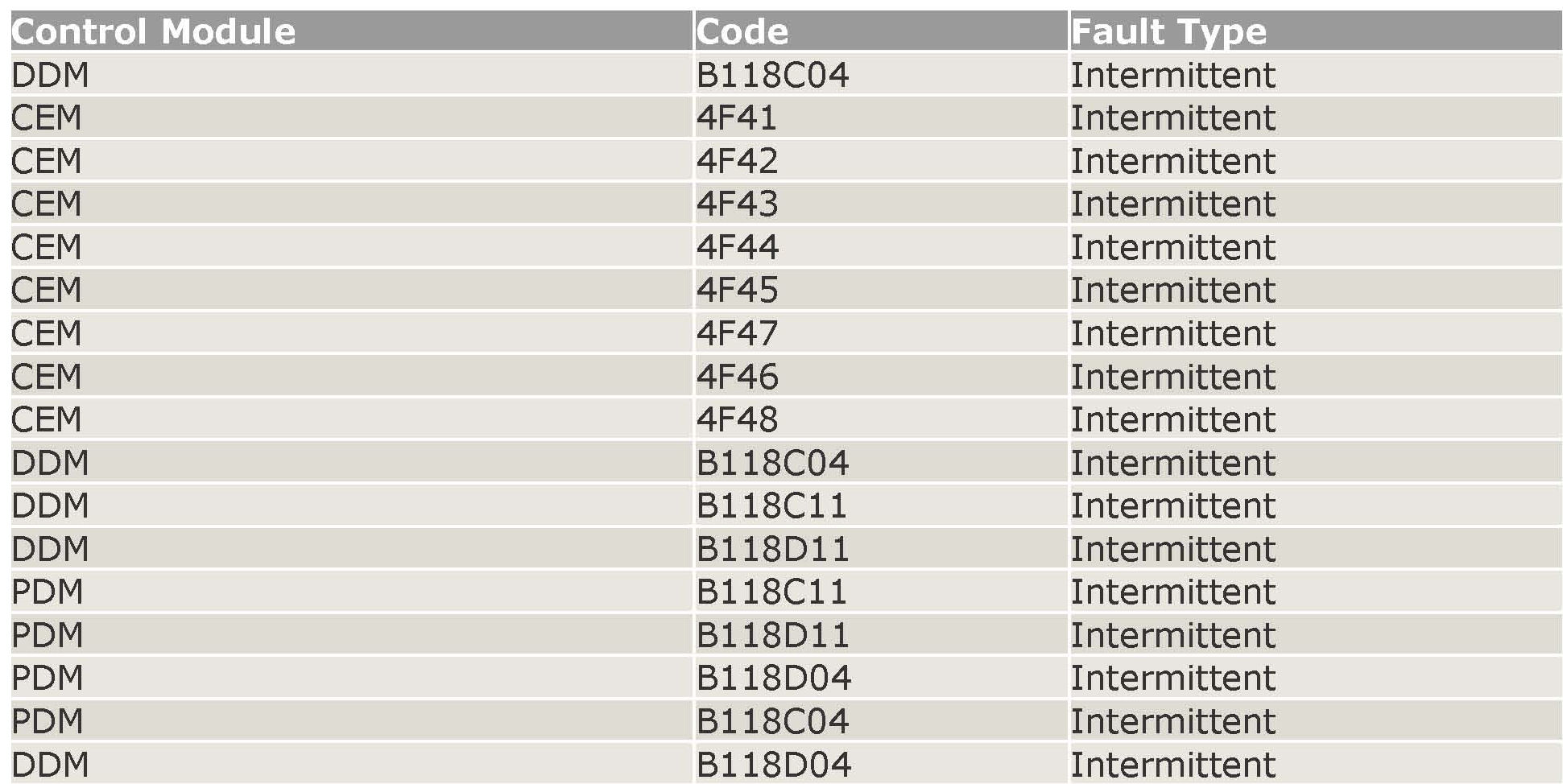Click the Fault Type column header
This screenshot has width=1563, height=784.
pos(1168,32)
